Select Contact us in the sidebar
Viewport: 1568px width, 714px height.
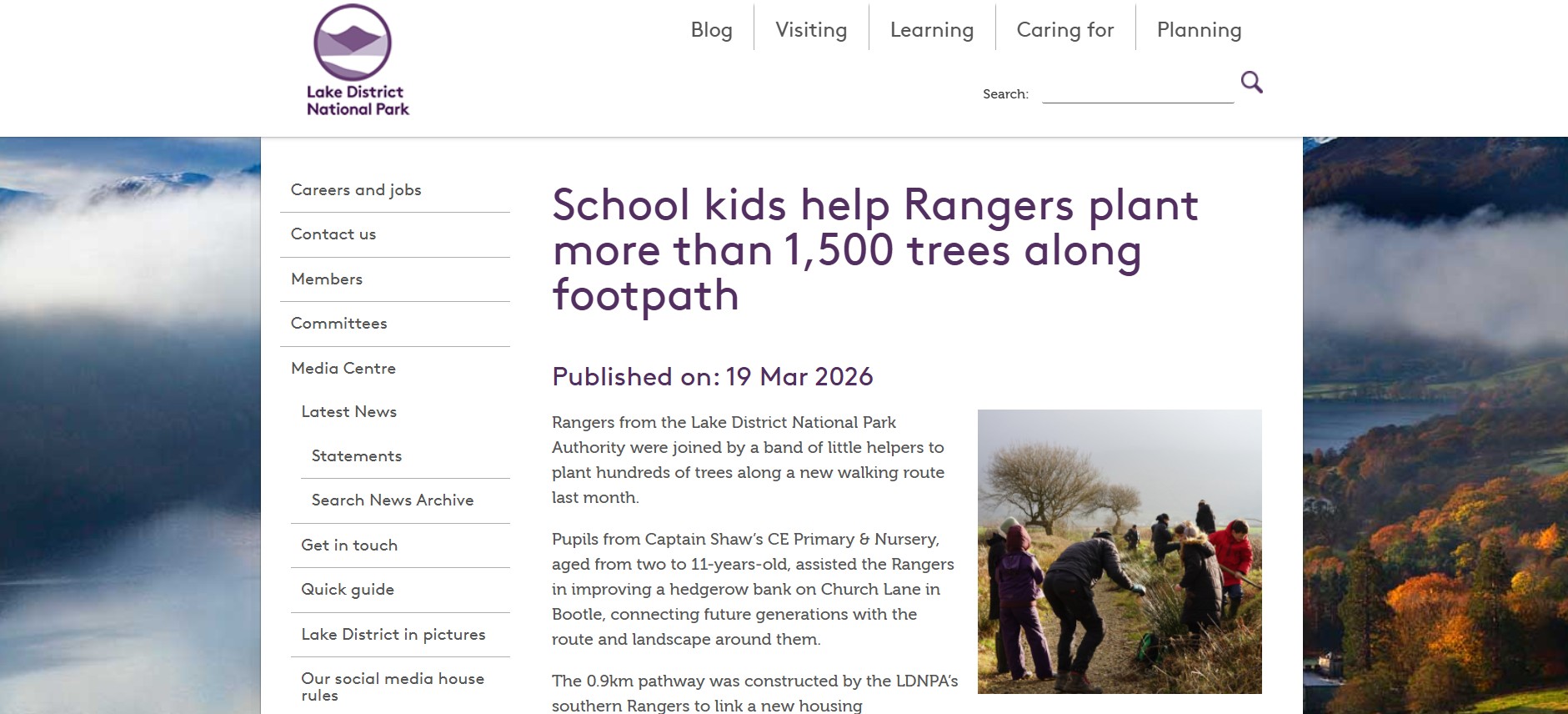333,234
